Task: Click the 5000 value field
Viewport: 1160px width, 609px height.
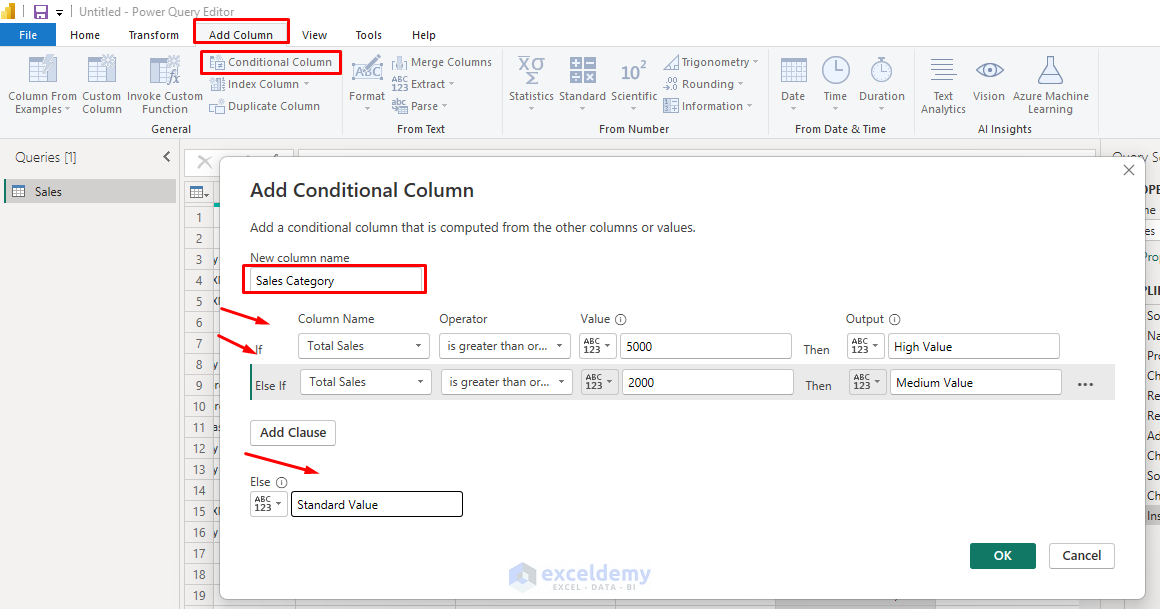Action: pos(706,346)
